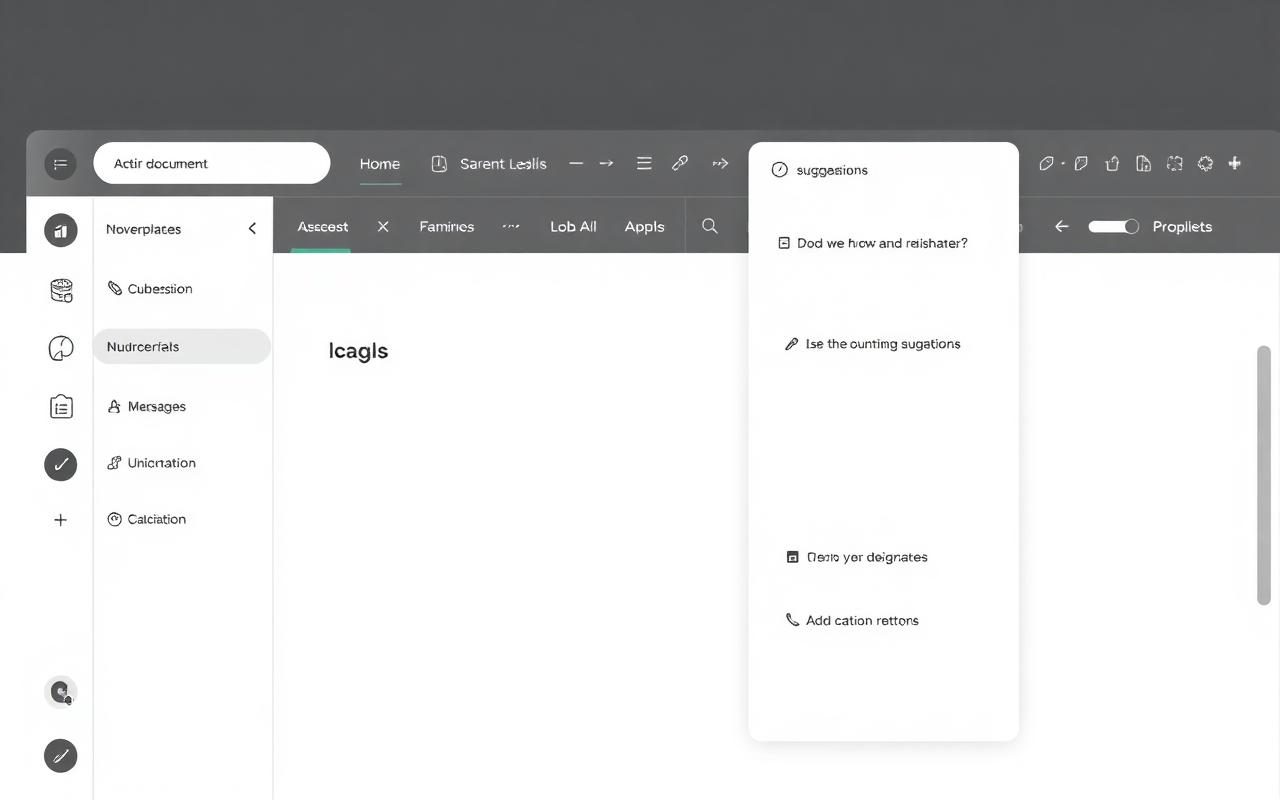Collapse the Noverplates sidebar chevron
The width and height of the screenshot is (1280, 800).
tap(252, 228)
